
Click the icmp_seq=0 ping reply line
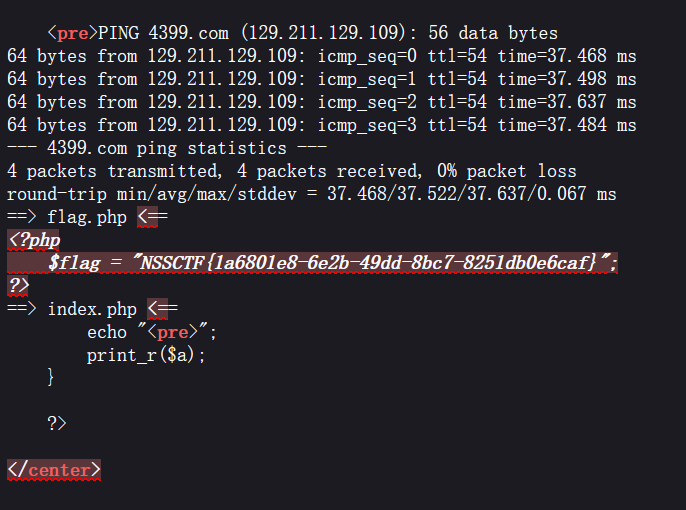tap(321, 56)
